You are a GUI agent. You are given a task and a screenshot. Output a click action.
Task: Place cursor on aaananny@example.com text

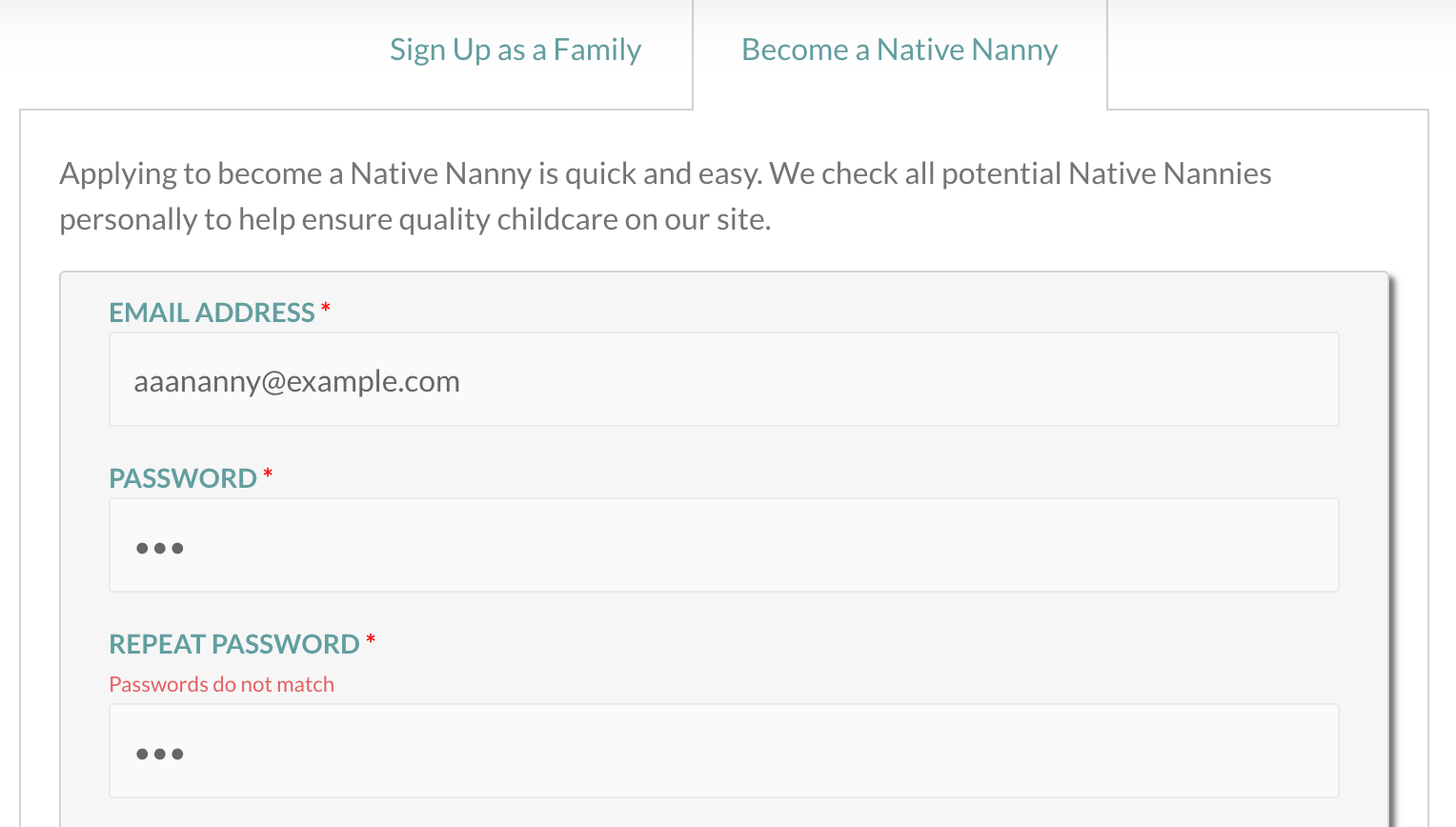(296, 381)
